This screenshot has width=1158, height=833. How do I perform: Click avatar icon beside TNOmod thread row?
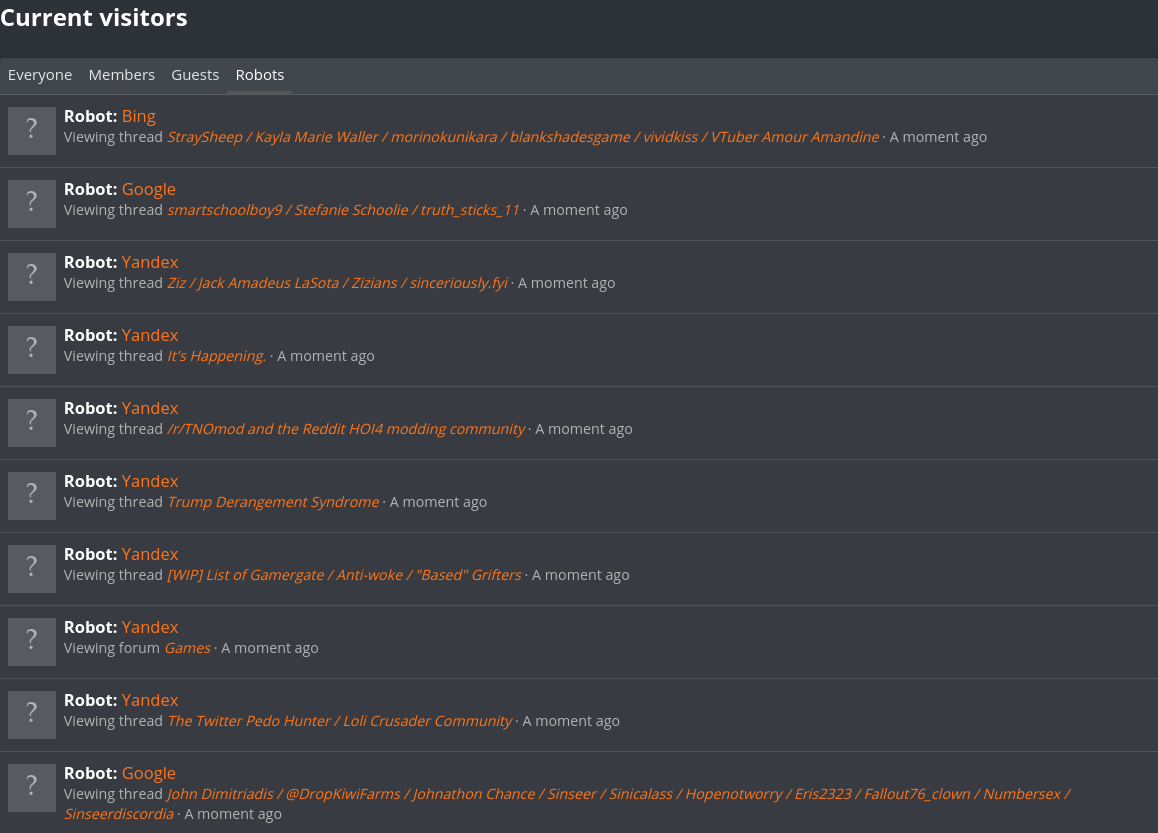(x=32, y=423)
